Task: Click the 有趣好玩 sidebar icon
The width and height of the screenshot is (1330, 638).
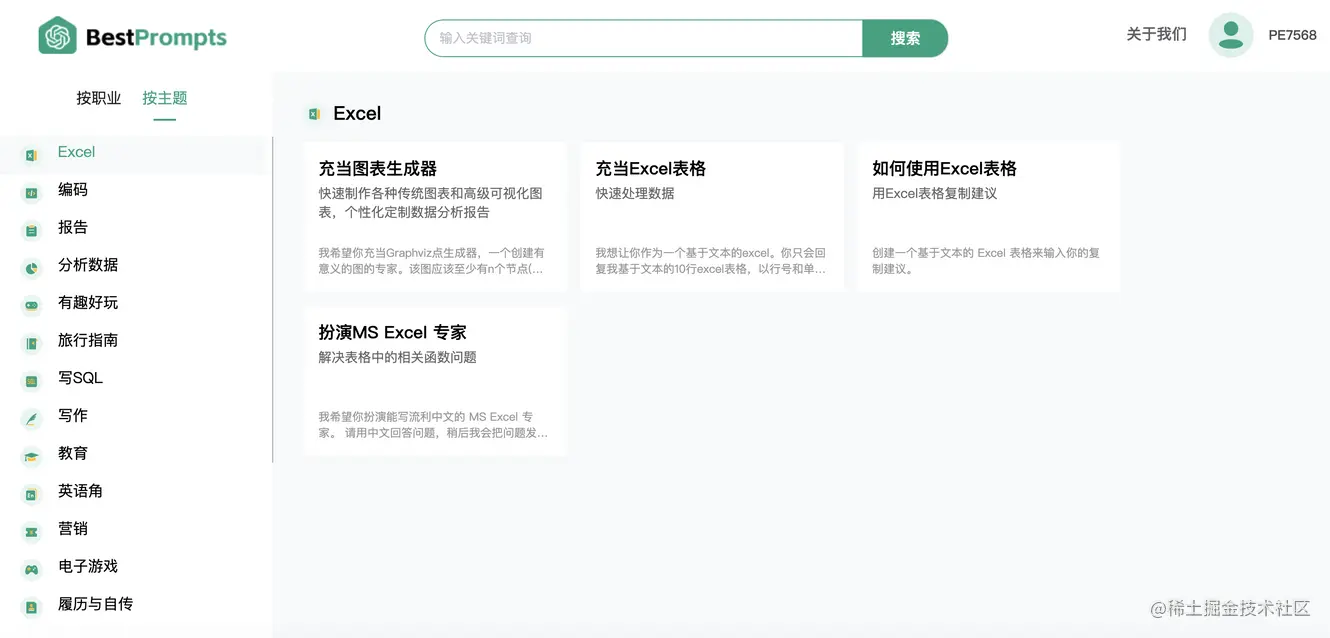Action: (31, 305)
